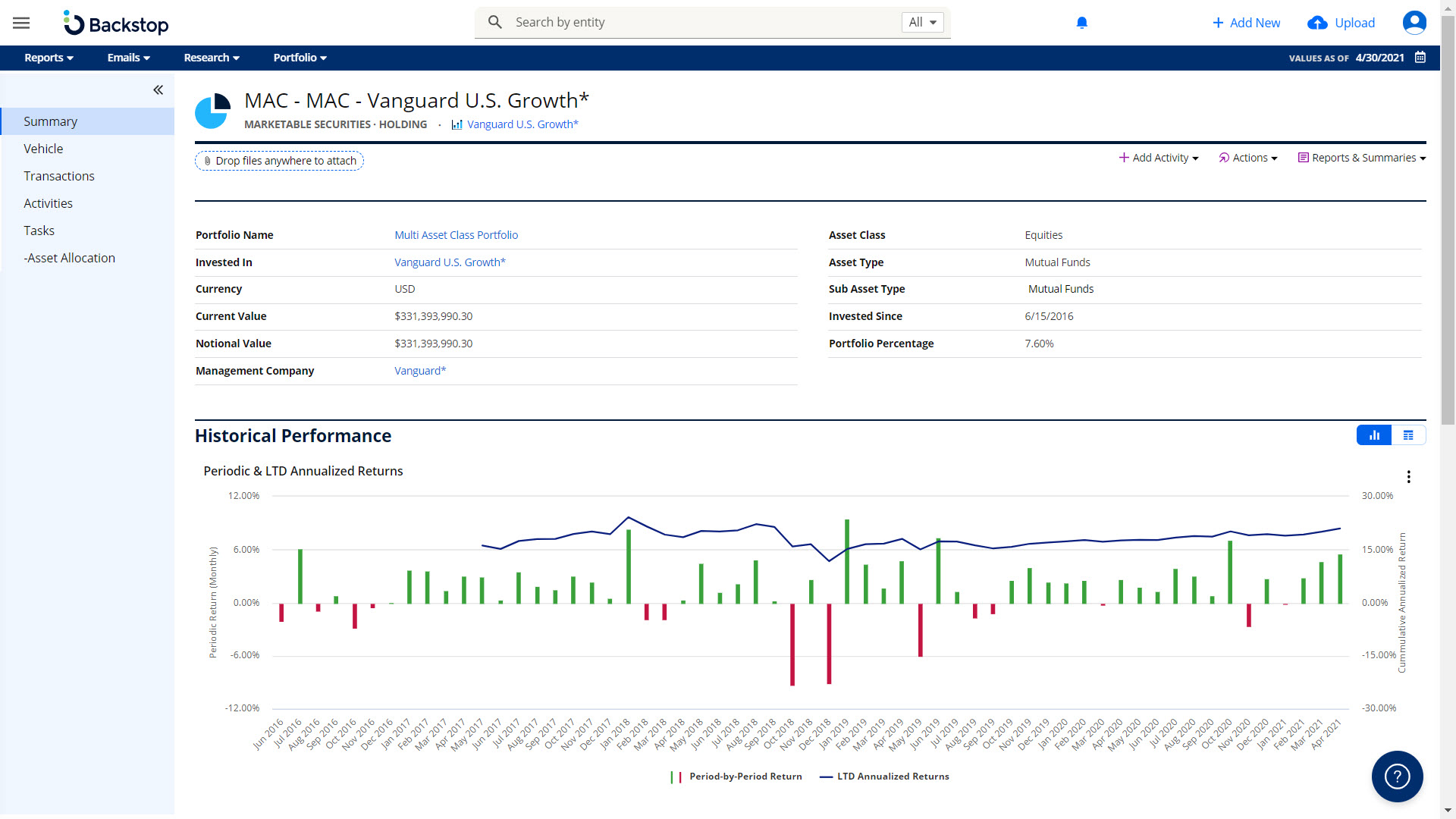Select Transactions in the sidebar

(x=59, y=176)
